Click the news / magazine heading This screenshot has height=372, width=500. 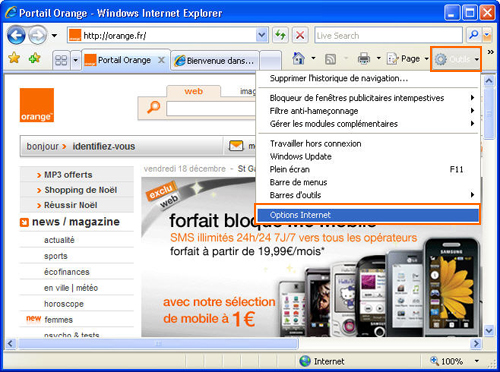[x=76, y=222]
